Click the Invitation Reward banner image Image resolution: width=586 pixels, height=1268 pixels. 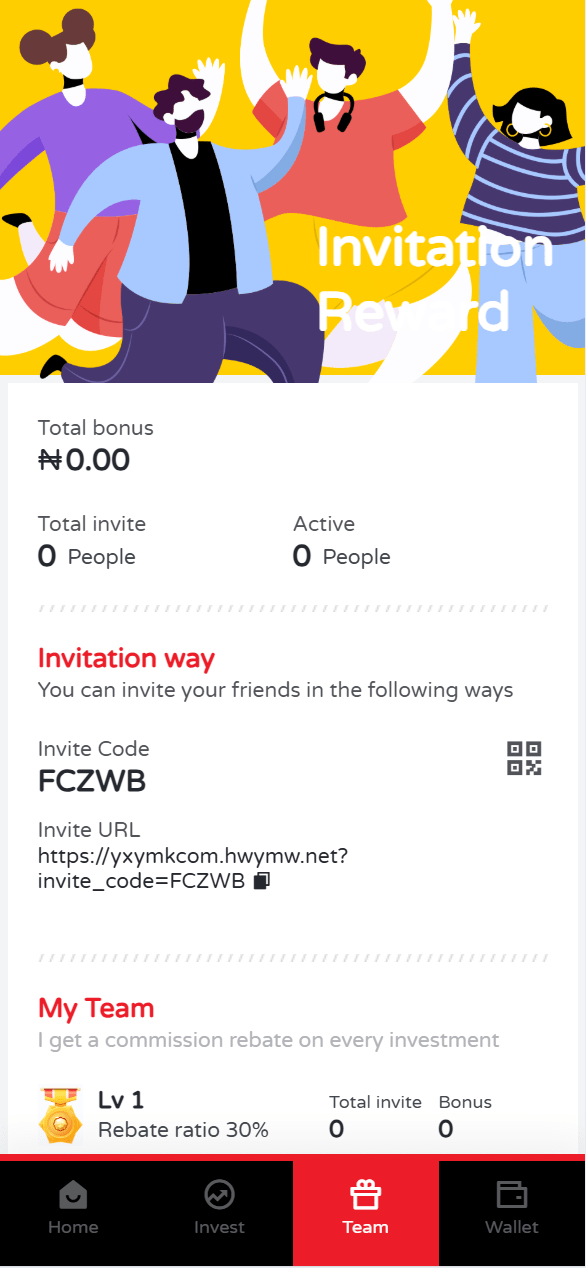coord(293,191)
